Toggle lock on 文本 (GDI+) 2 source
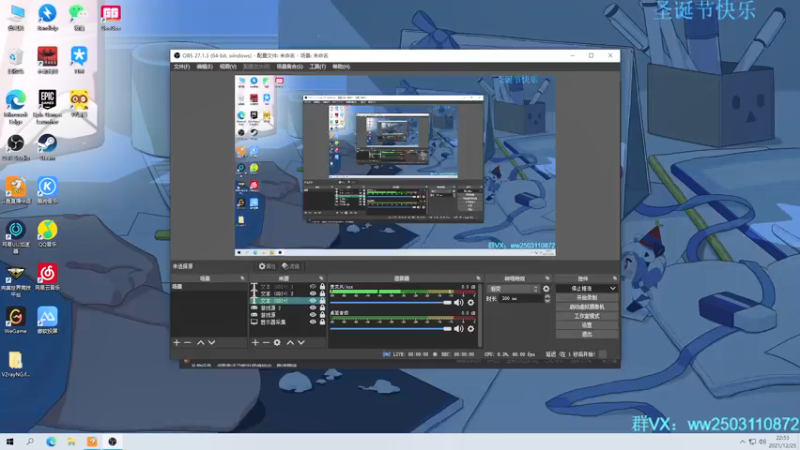Screen dimensions: 800x450 322,293
